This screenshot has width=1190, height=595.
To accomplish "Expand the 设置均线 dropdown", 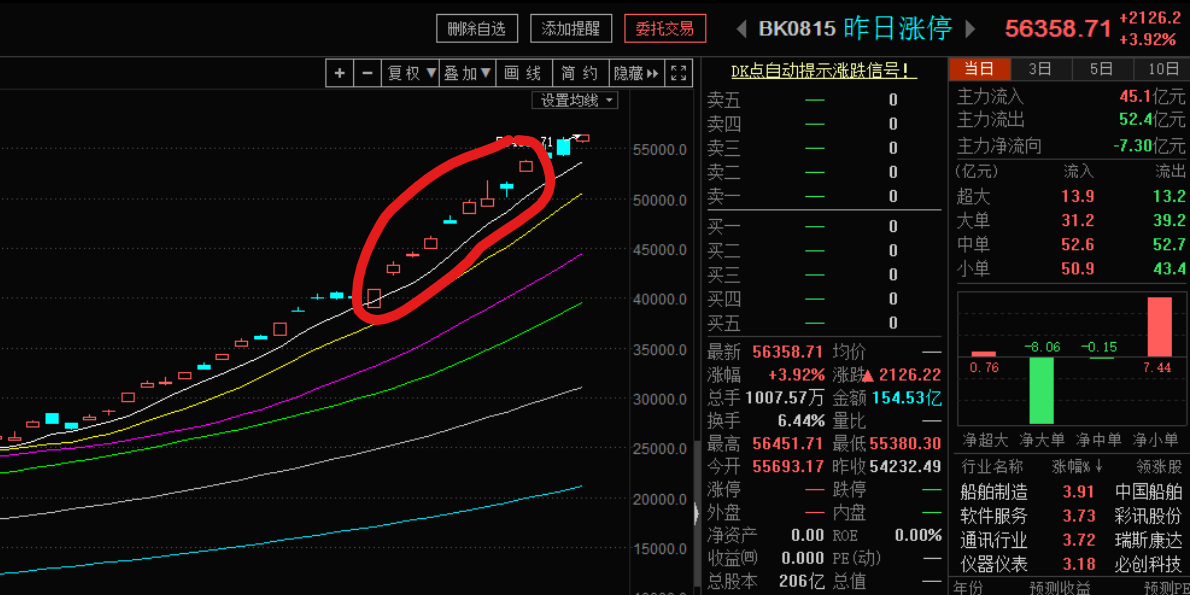I will (x=576, y=100).
